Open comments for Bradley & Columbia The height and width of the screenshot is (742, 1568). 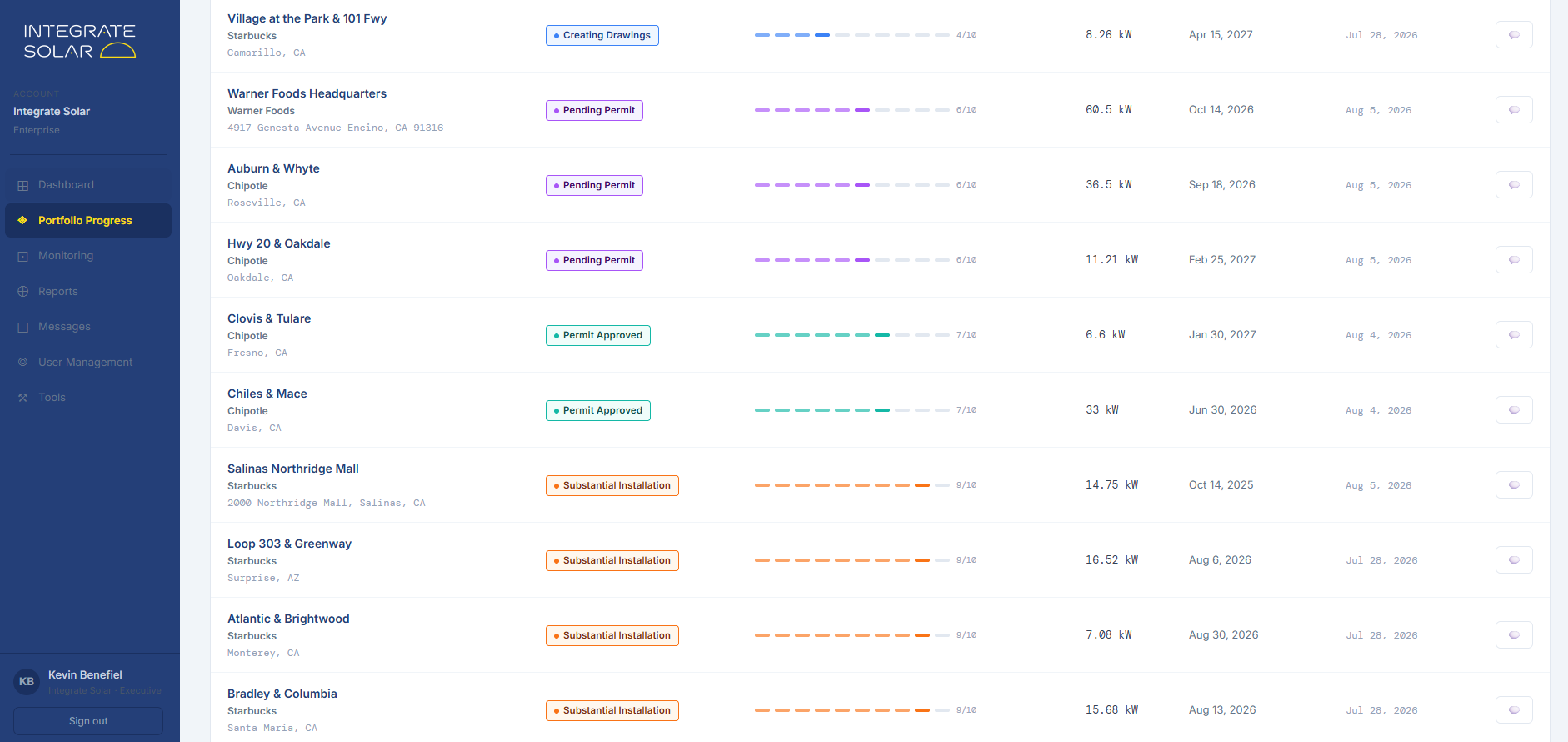pyautogui.click(x=1514, y=710)
